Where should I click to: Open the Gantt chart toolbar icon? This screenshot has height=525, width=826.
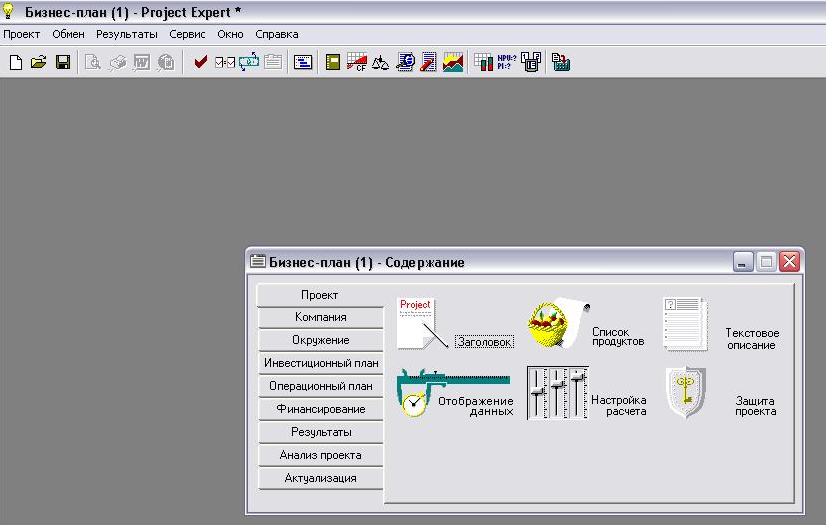click(x=303, y=63)
